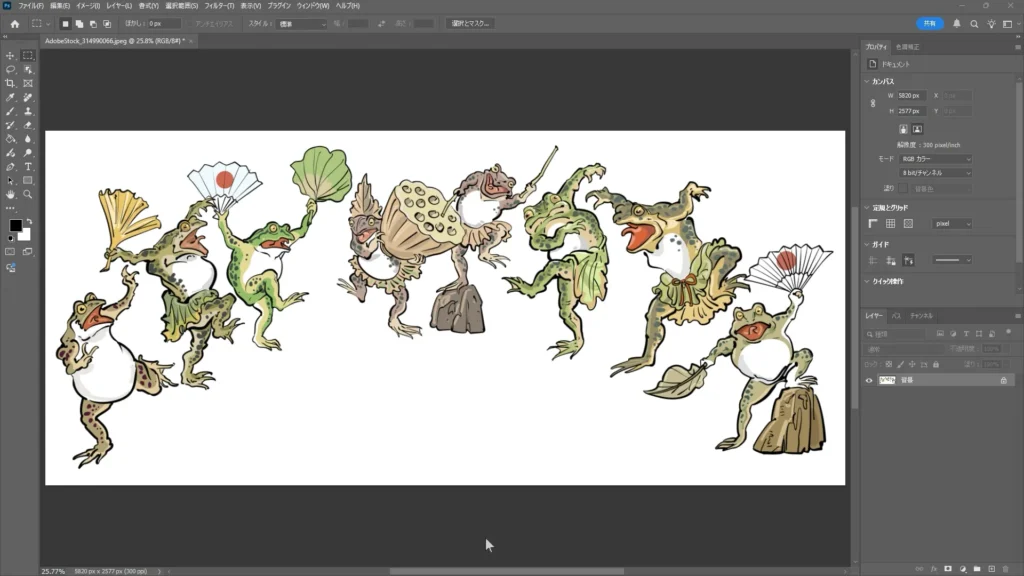This screenshot has height=576, width=1024.
Task: Toggle visibility of the 背景 layer
Action: click(869, 380)
